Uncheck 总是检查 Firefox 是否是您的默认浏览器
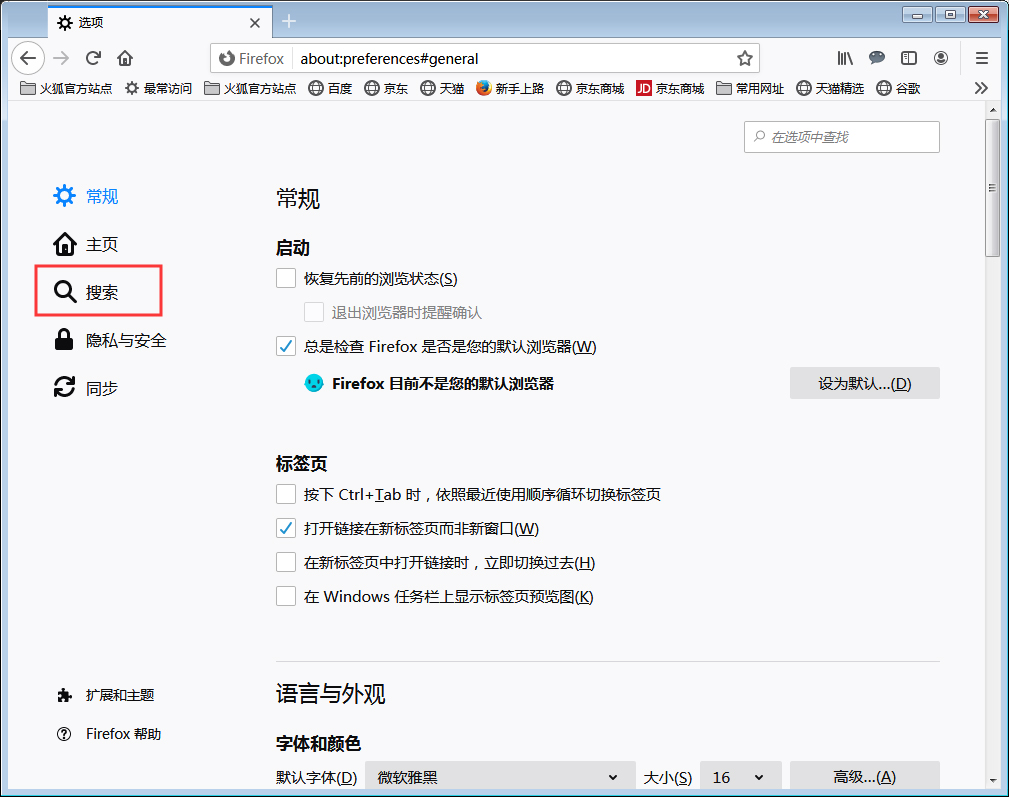Image resolution: width=1009 pixels, height=797 pixels. [x=285, y=346]
